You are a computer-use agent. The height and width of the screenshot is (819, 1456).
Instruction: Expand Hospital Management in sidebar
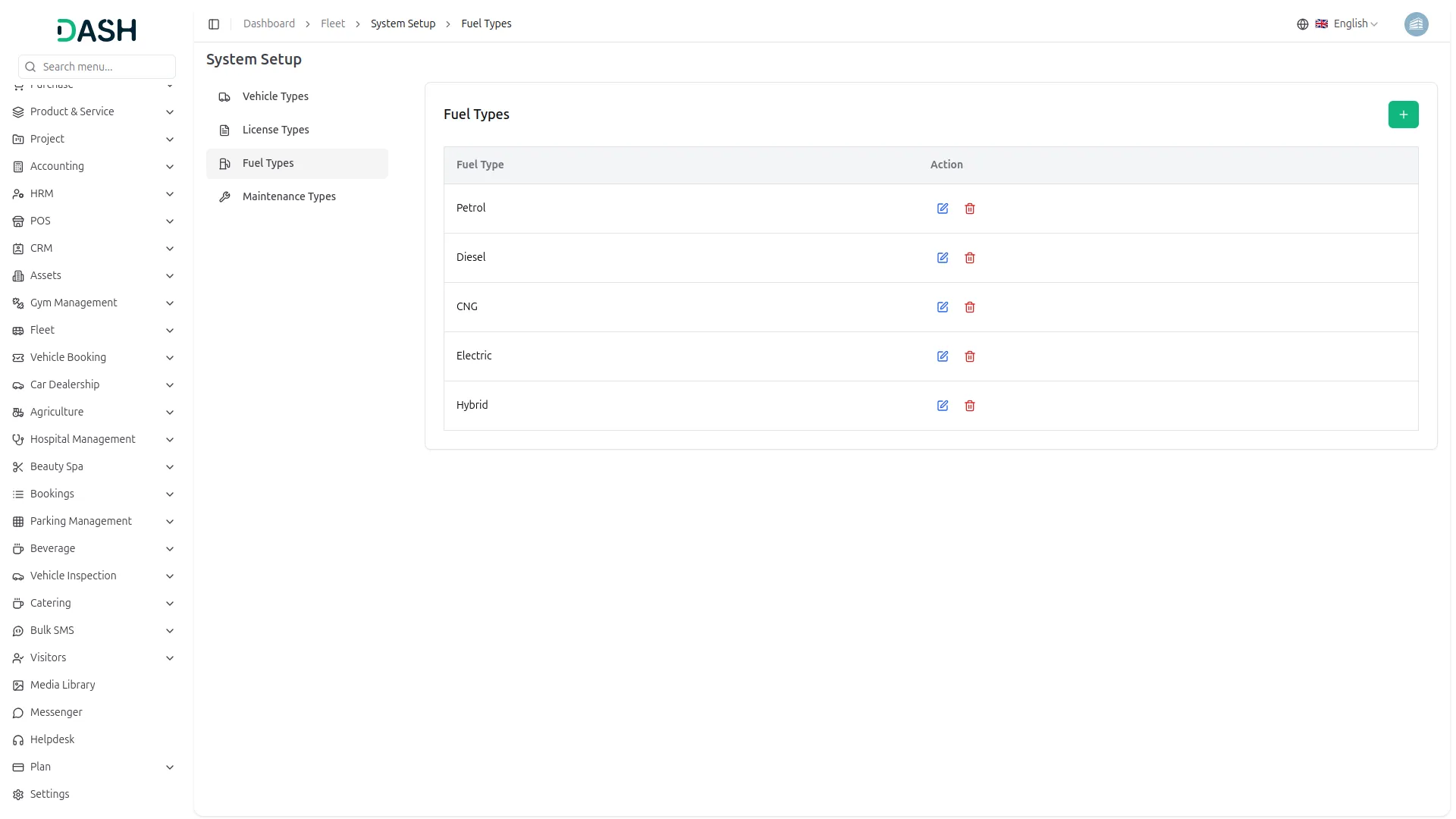(94, 439)
